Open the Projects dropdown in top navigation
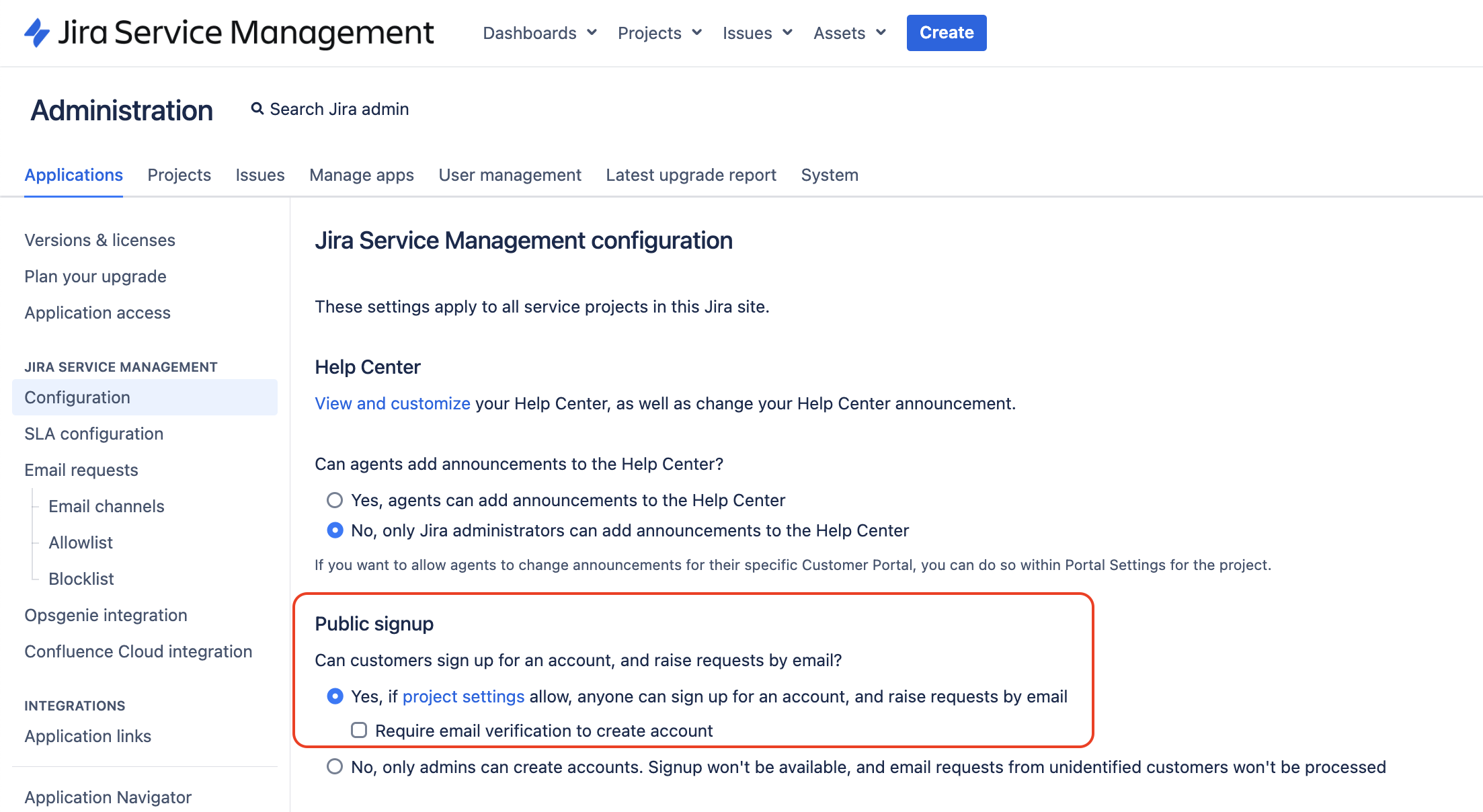The image size is (1483, 812). tap(659, 33)
